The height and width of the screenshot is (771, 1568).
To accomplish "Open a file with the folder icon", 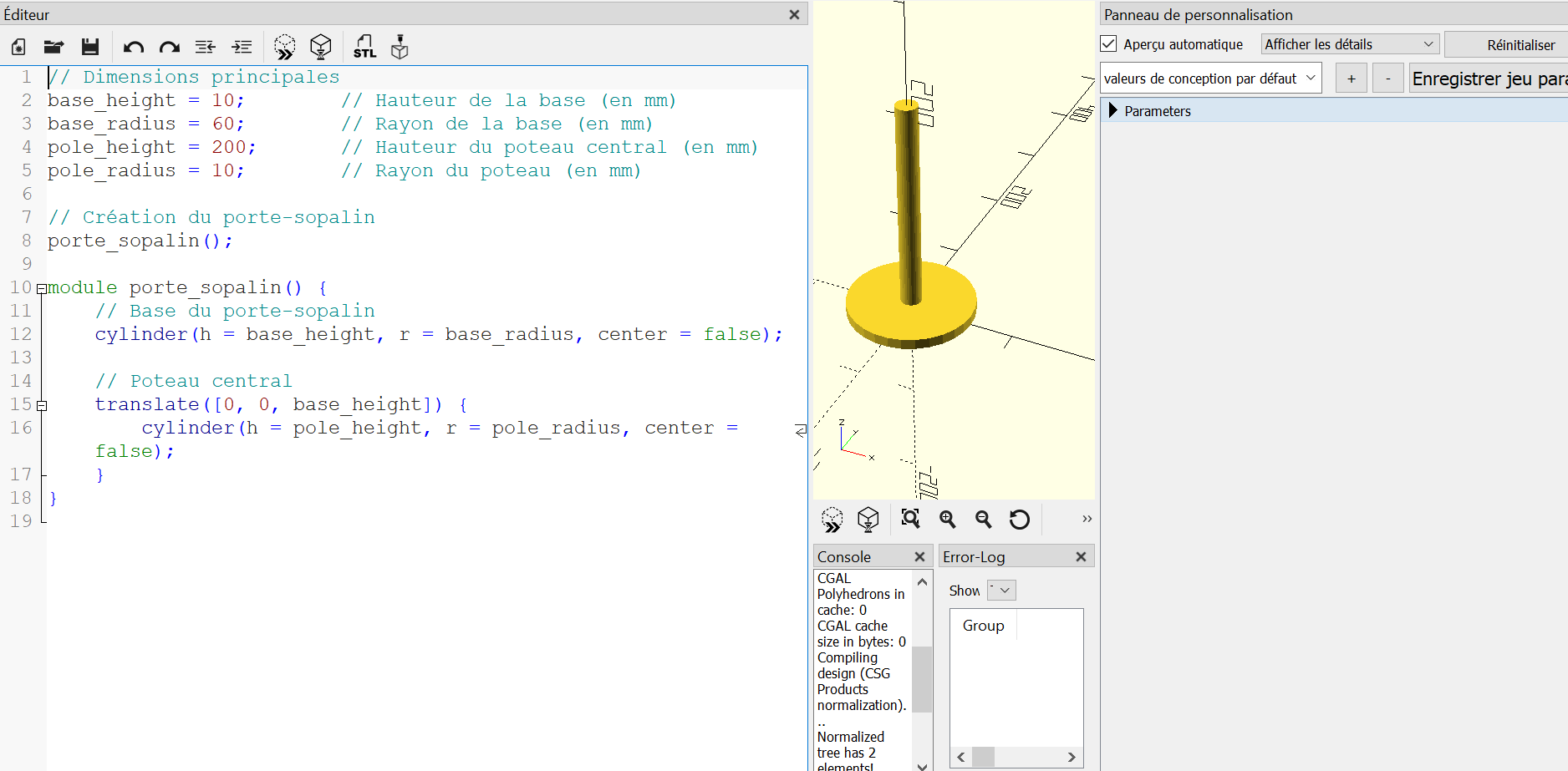I will pos(54,47).
